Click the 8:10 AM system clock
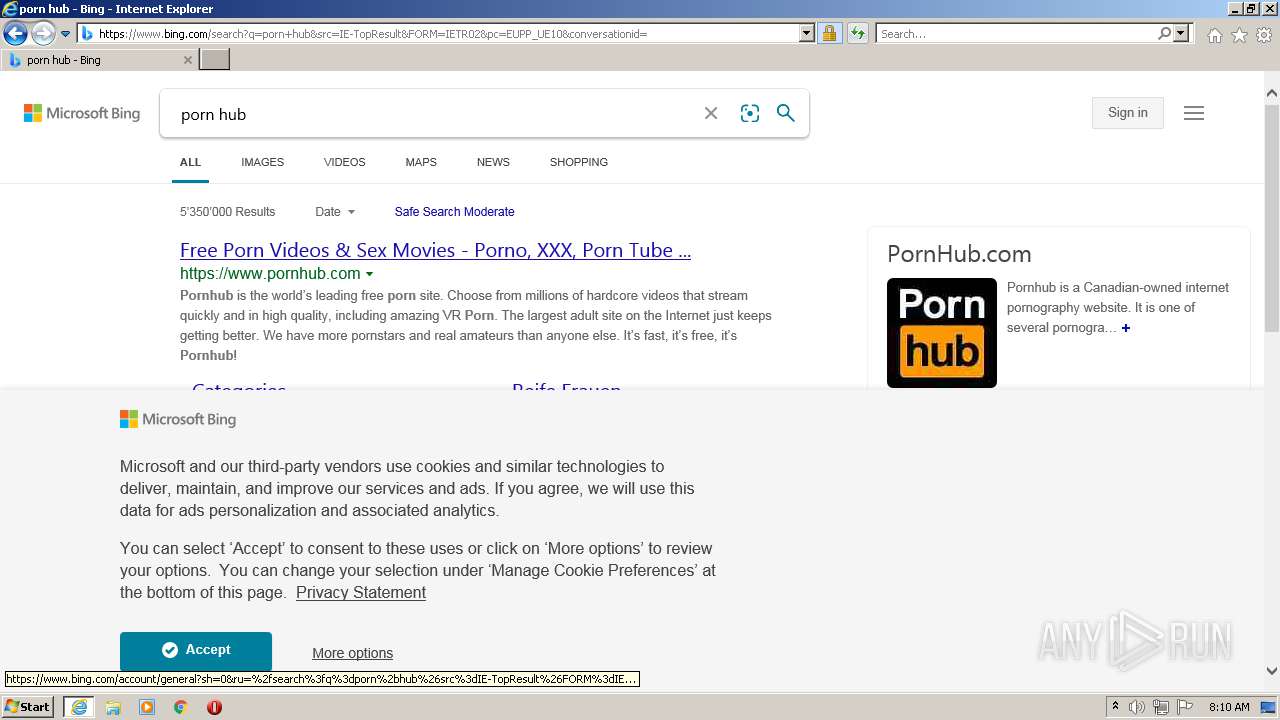 1229,707
